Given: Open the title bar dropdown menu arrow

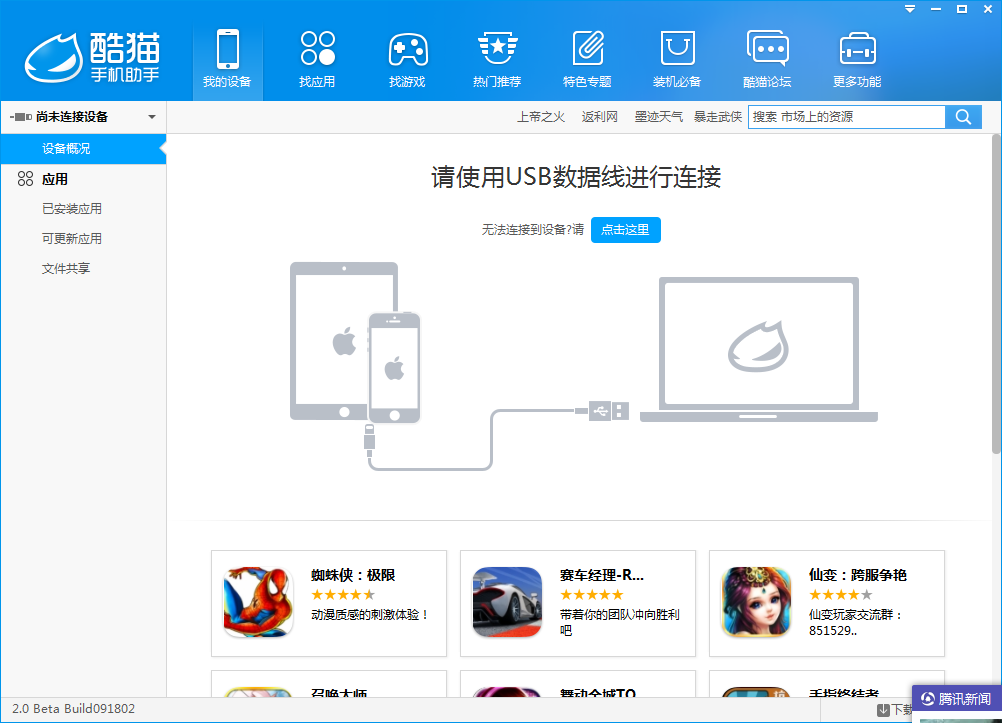Looking at the screenshot, I should click(910, 9).
